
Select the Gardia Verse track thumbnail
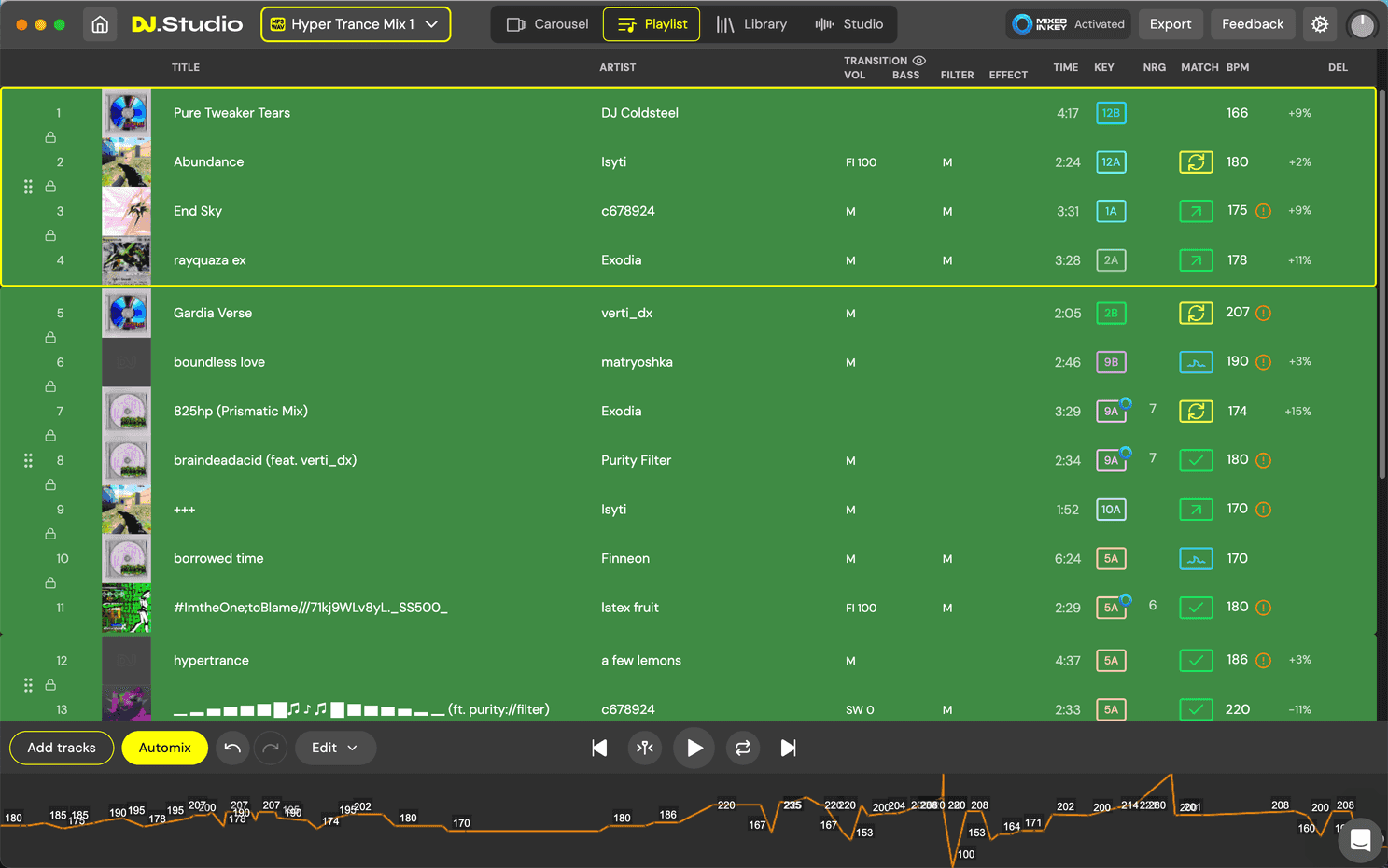pos(126,314)
